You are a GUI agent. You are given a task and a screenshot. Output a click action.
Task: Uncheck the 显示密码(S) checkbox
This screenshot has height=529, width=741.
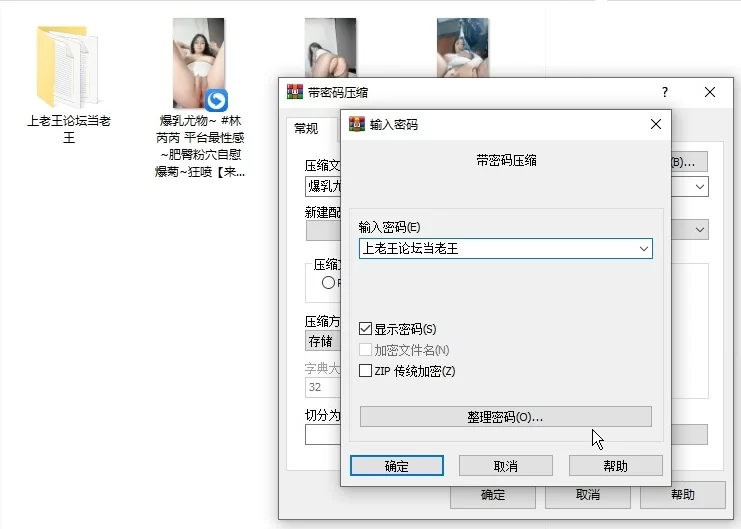365,329
